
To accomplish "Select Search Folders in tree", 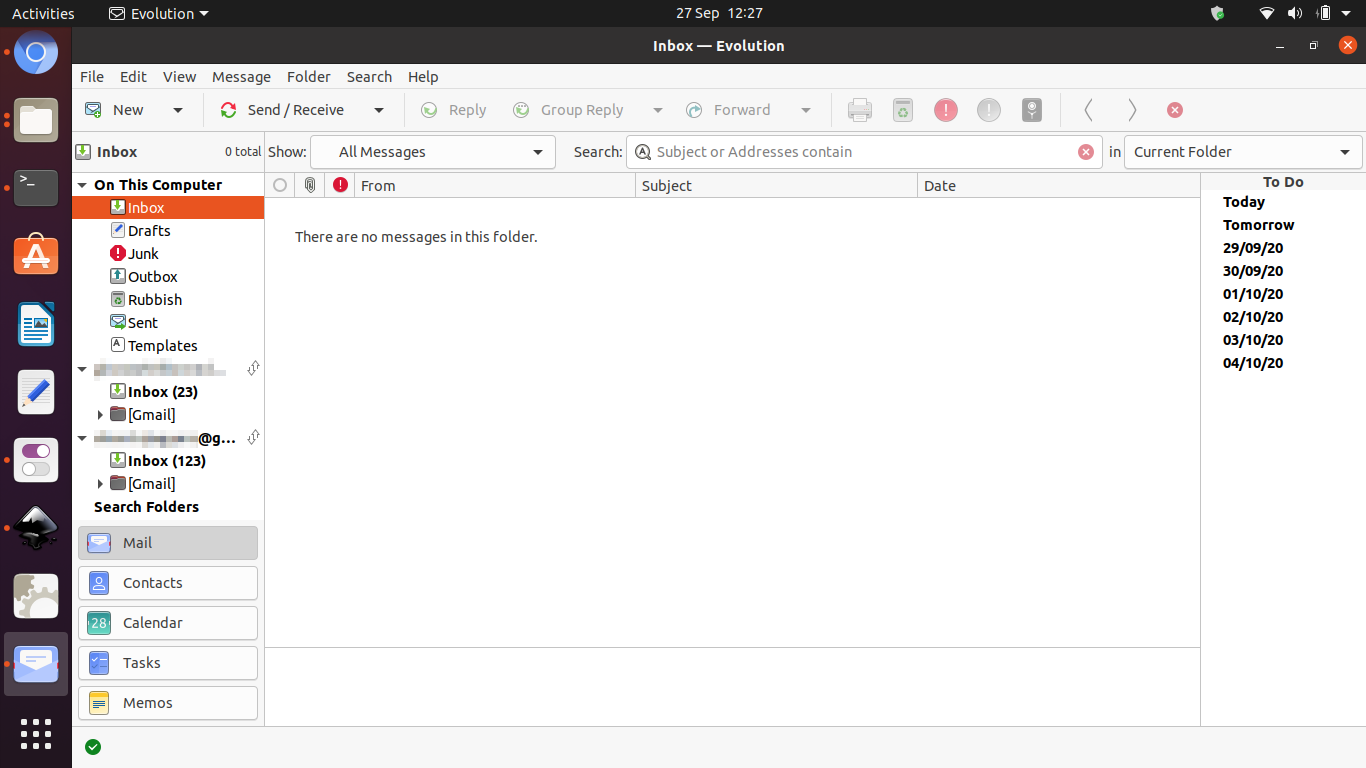I will 146,507.
